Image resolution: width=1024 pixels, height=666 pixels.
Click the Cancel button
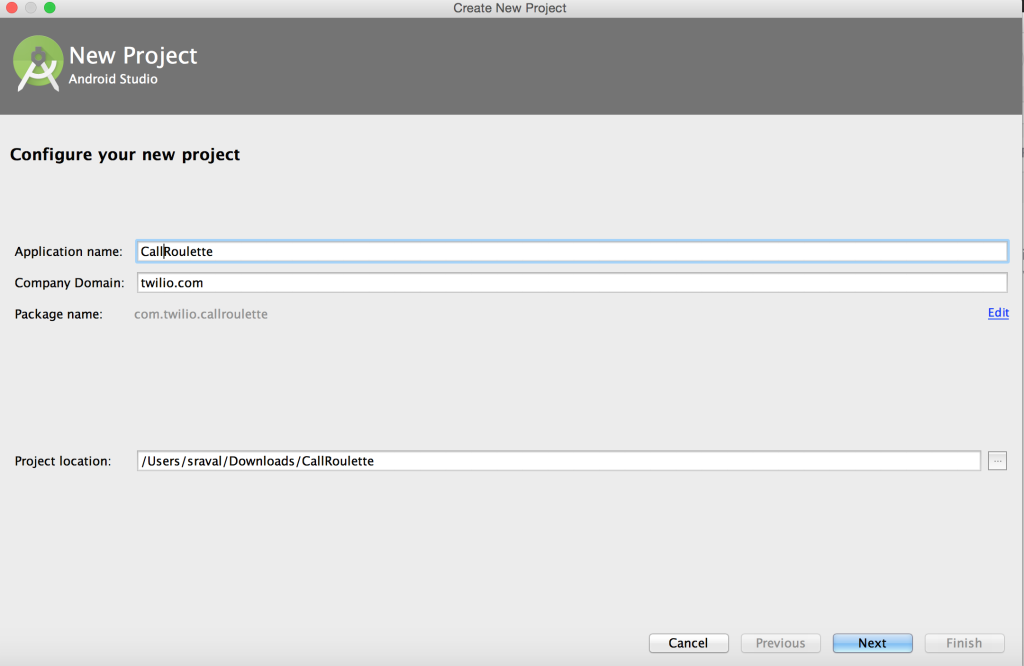(688, 643)
